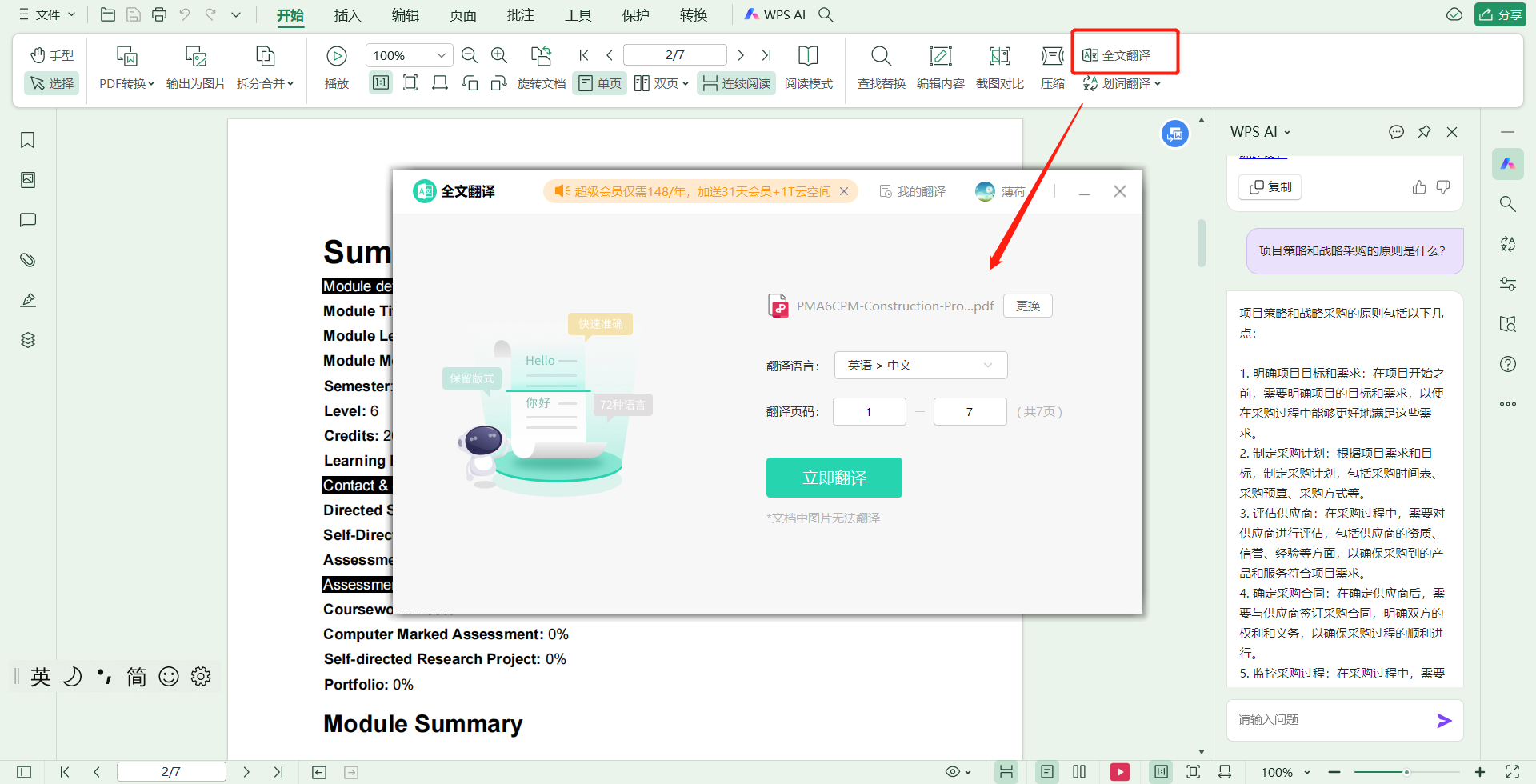Click the thumbs down icon in AI panel
Screen dimensions: 1536x784
click(x=1443, y=187)
